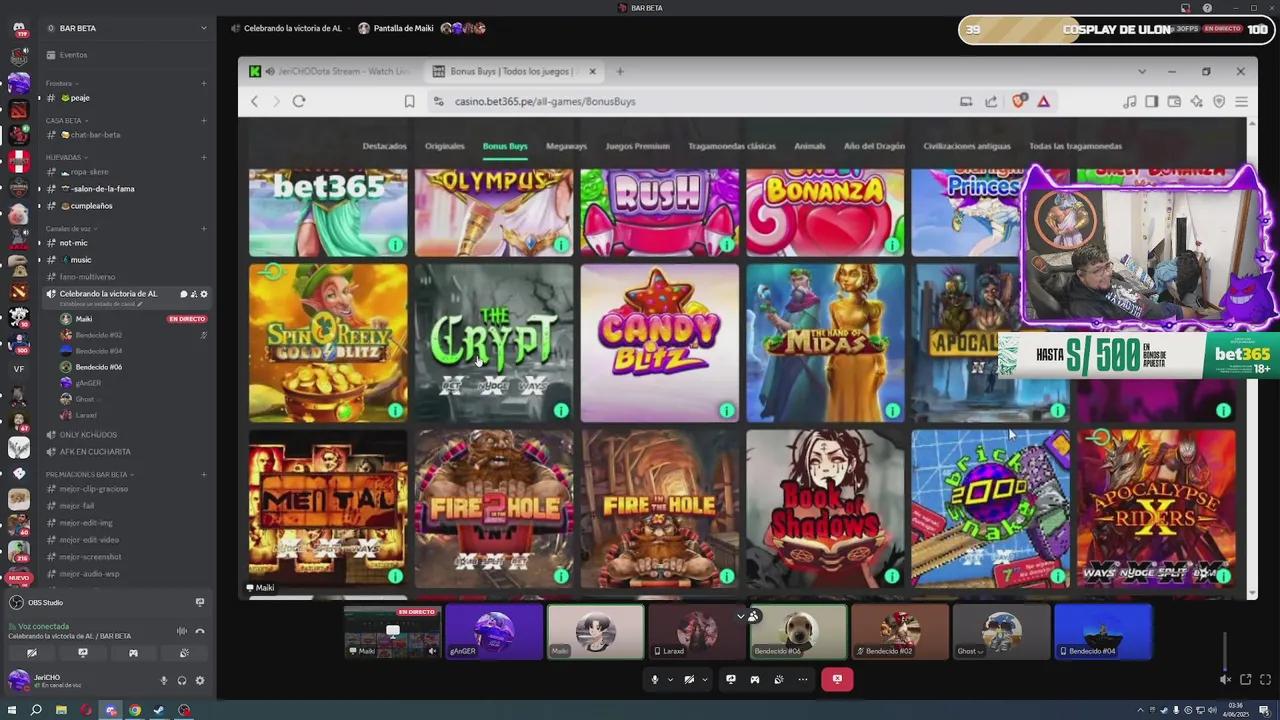
Task: Expand BAR BETA server dropdown menu
Action: coord(203,28)
